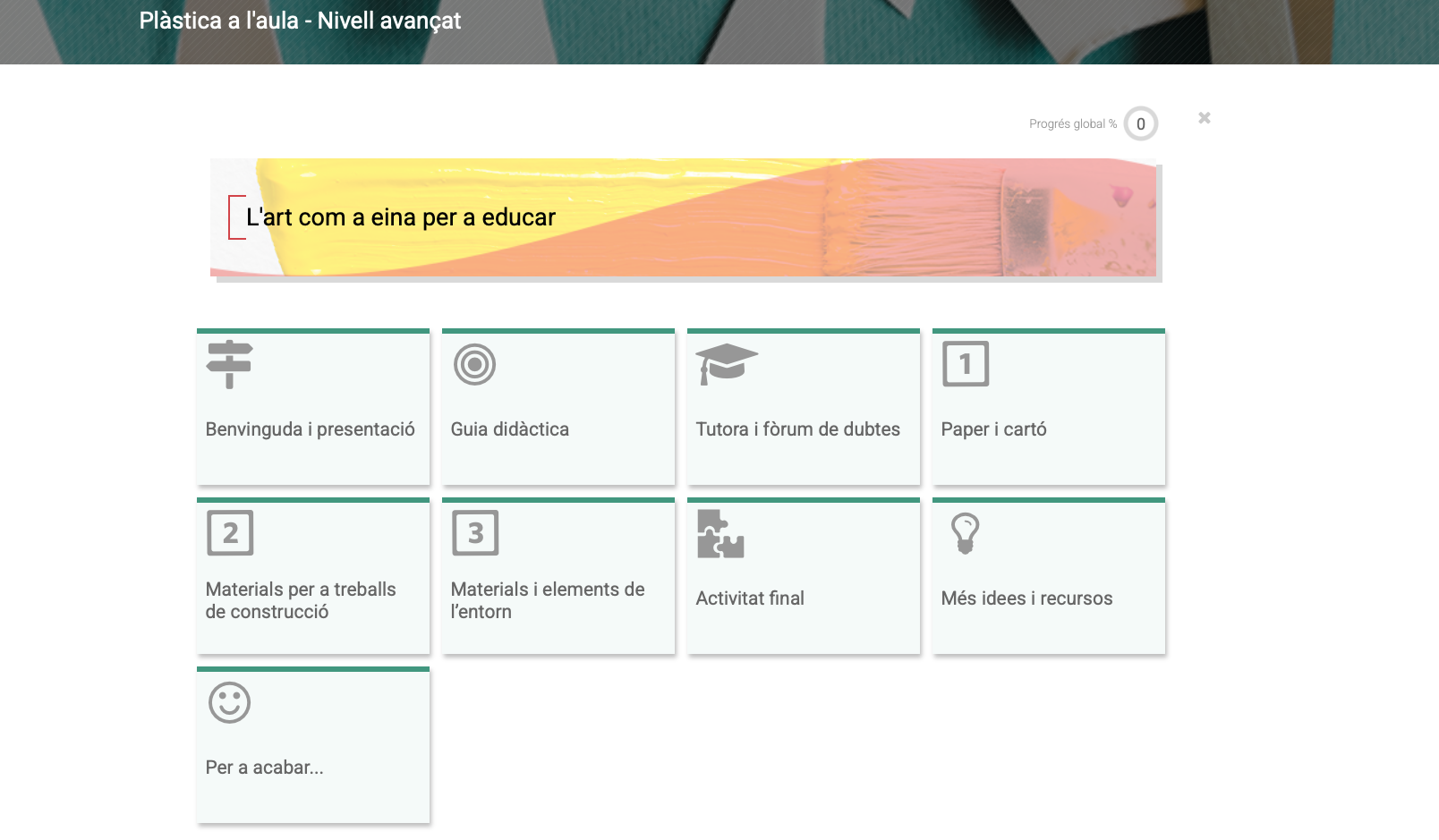1439x840 pixels.
Task: Click the L'art com a eina banner
Action: click(x=684, y=217)
